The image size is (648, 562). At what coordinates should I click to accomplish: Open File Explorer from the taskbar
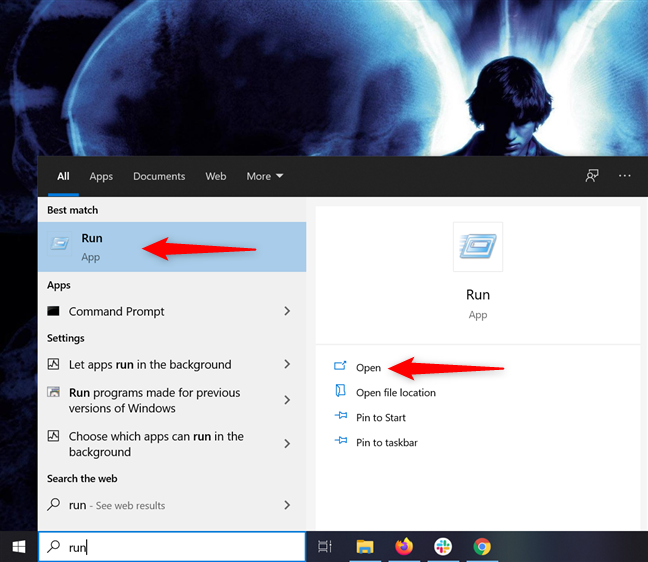pos(365,547)
